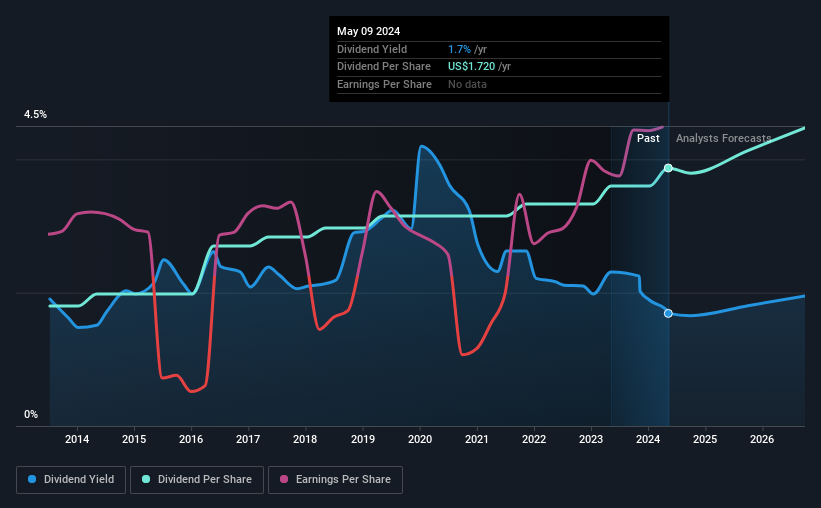Toggle the Dividend Per Share legend series
The height and width of the screenshot is (508, 821).
tap(197, 480)
